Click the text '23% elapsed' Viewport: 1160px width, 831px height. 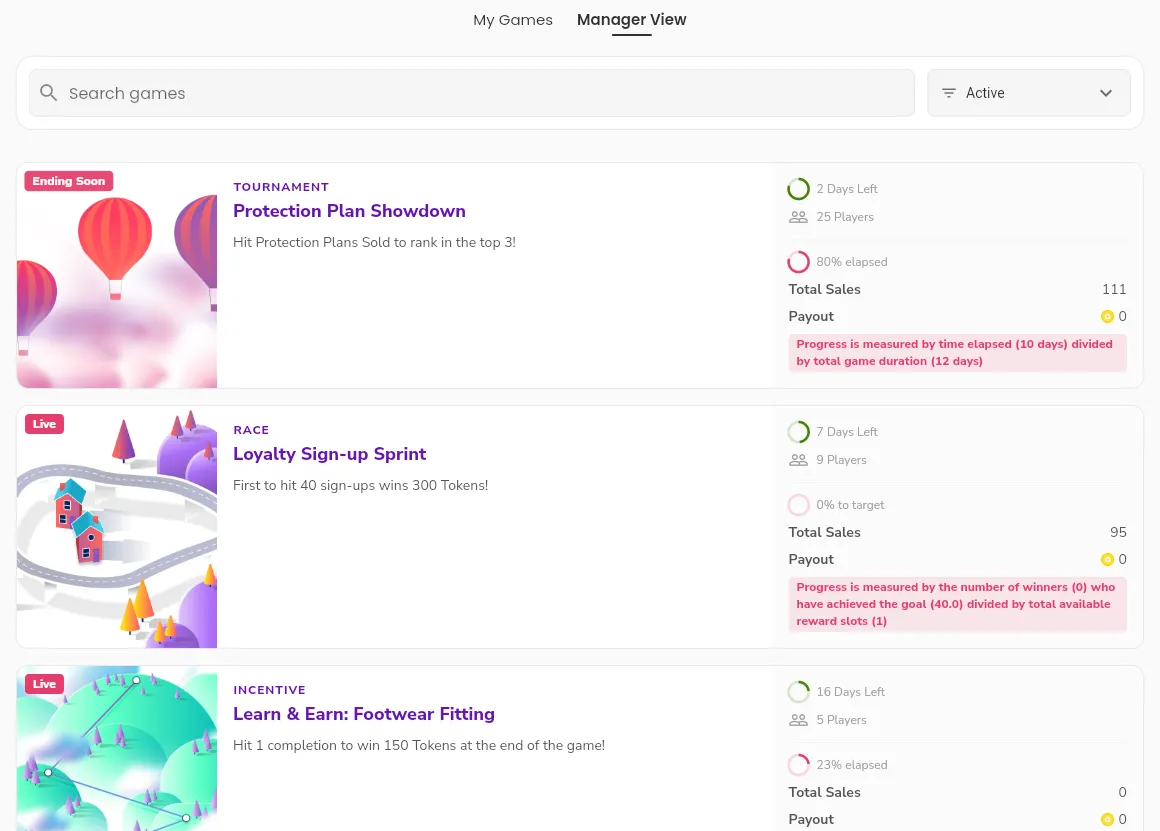[852, 764]
